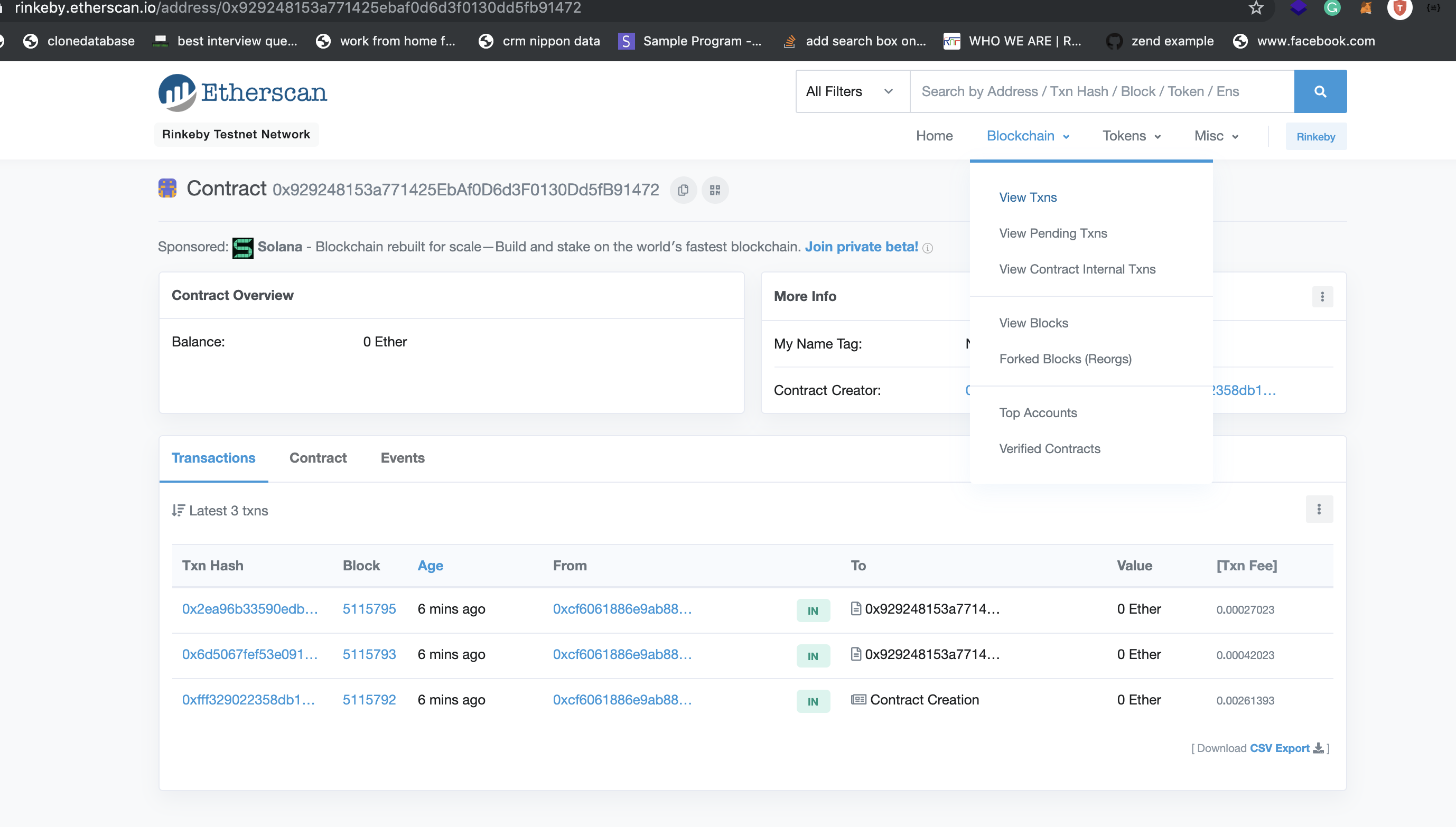Expand the Misc menu
The image size is (1456, 827).
1216,136
